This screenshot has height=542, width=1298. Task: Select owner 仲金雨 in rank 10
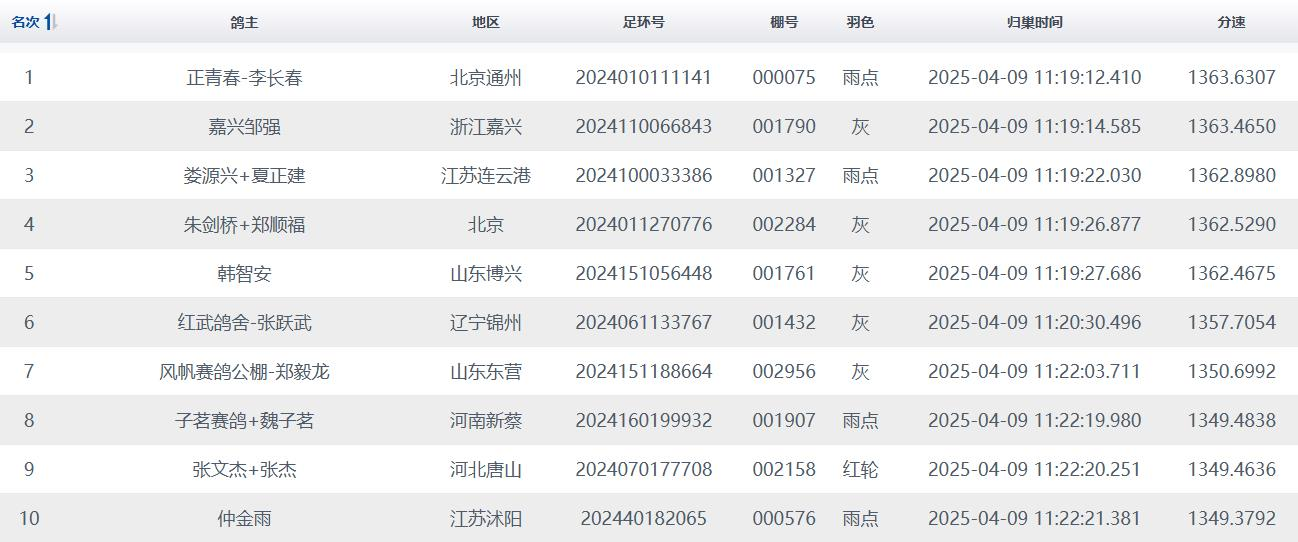[244, 518]
